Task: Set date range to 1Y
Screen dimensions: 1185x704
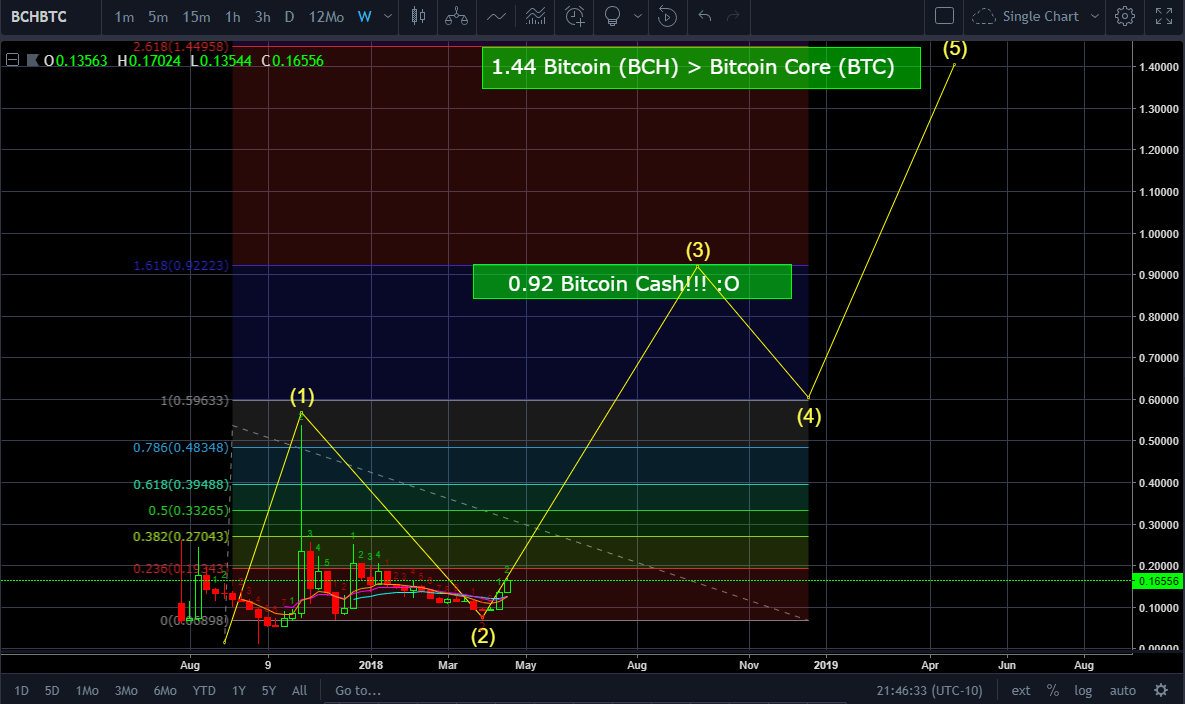Action: (x=239, y=690)
